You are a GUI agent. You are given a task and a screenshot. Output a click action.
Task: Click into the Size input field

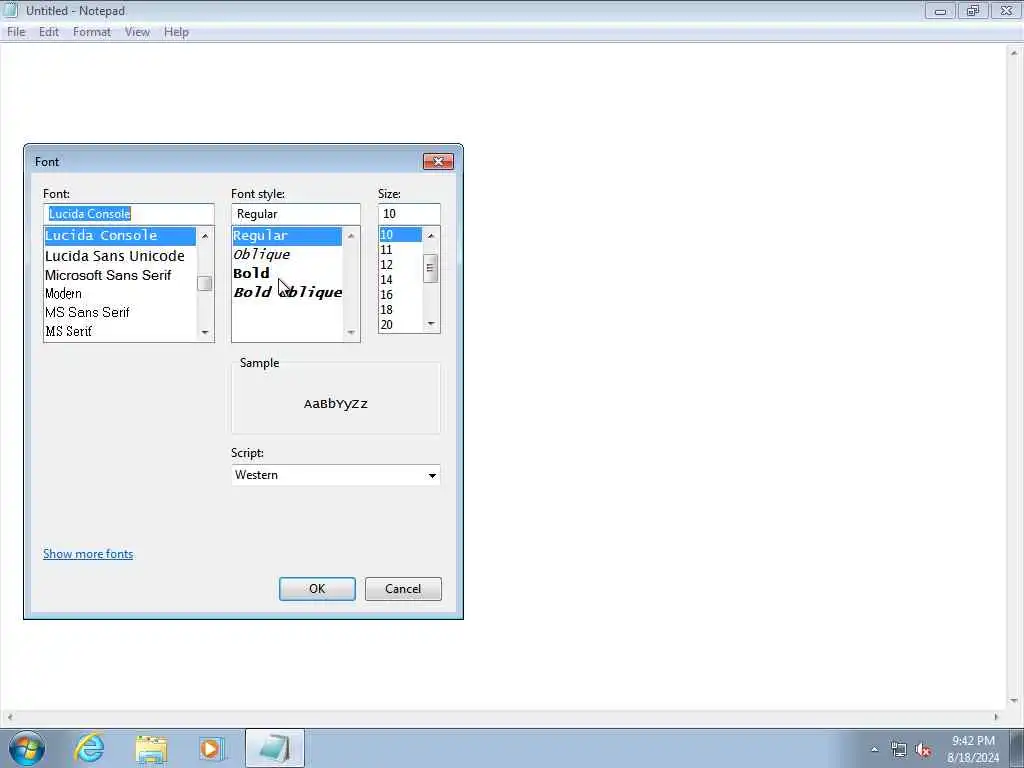coord(409,214)
